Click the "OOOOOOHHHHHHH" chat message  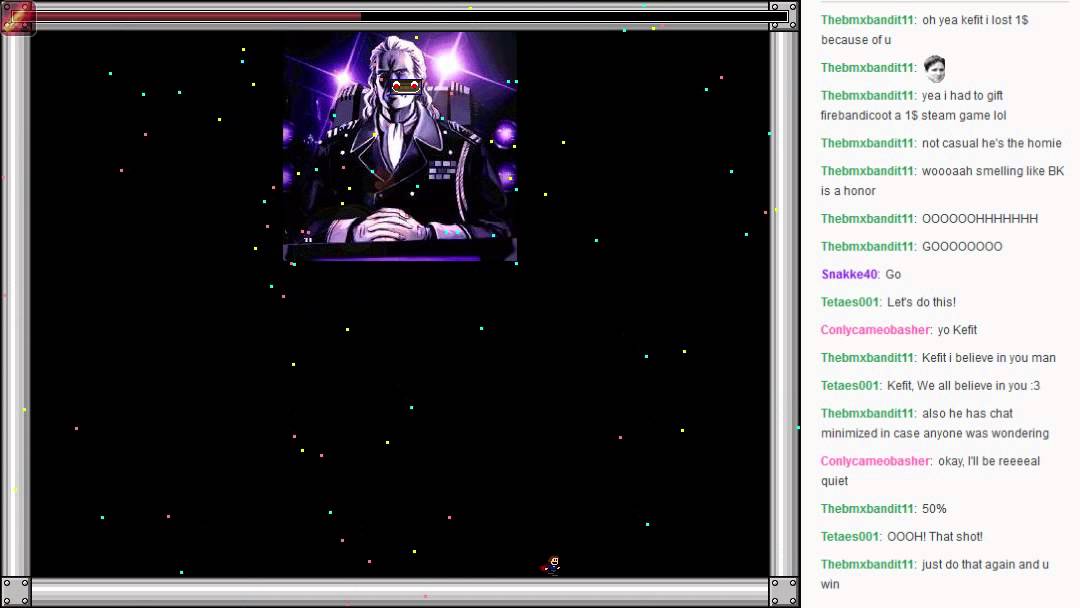tap(979, 218)
